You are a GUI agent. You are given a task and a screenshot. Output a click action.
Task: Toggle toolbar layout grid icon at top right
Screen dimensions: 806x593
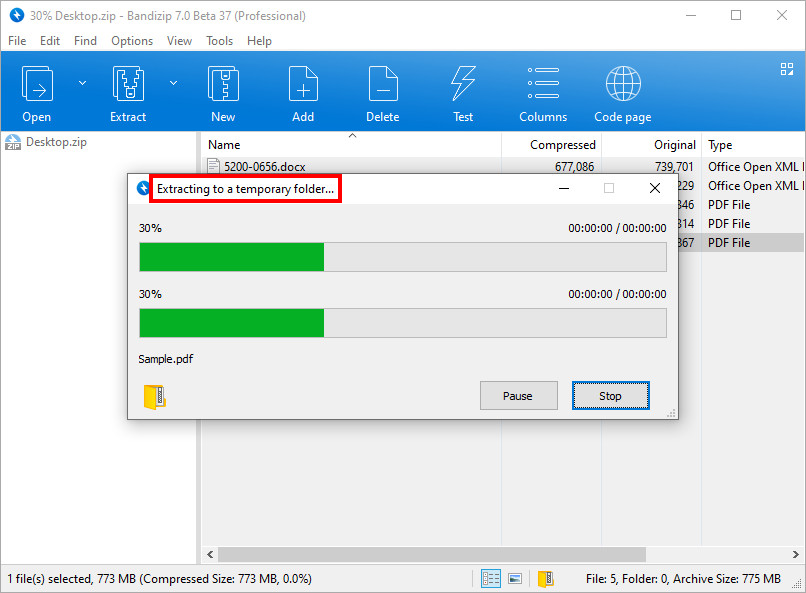[x=786, y=69]
